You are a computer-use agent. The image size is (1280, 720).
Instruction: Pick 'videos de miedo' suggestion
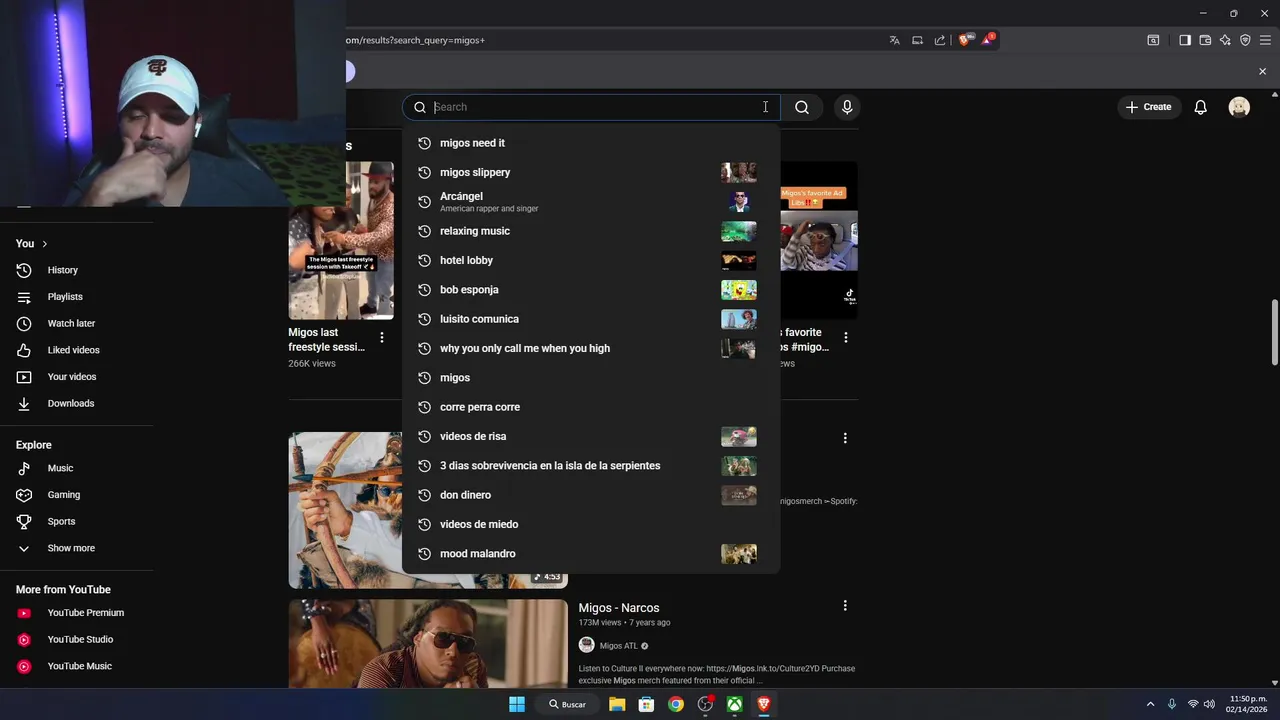pyautogui.click(x=591, y=524)
